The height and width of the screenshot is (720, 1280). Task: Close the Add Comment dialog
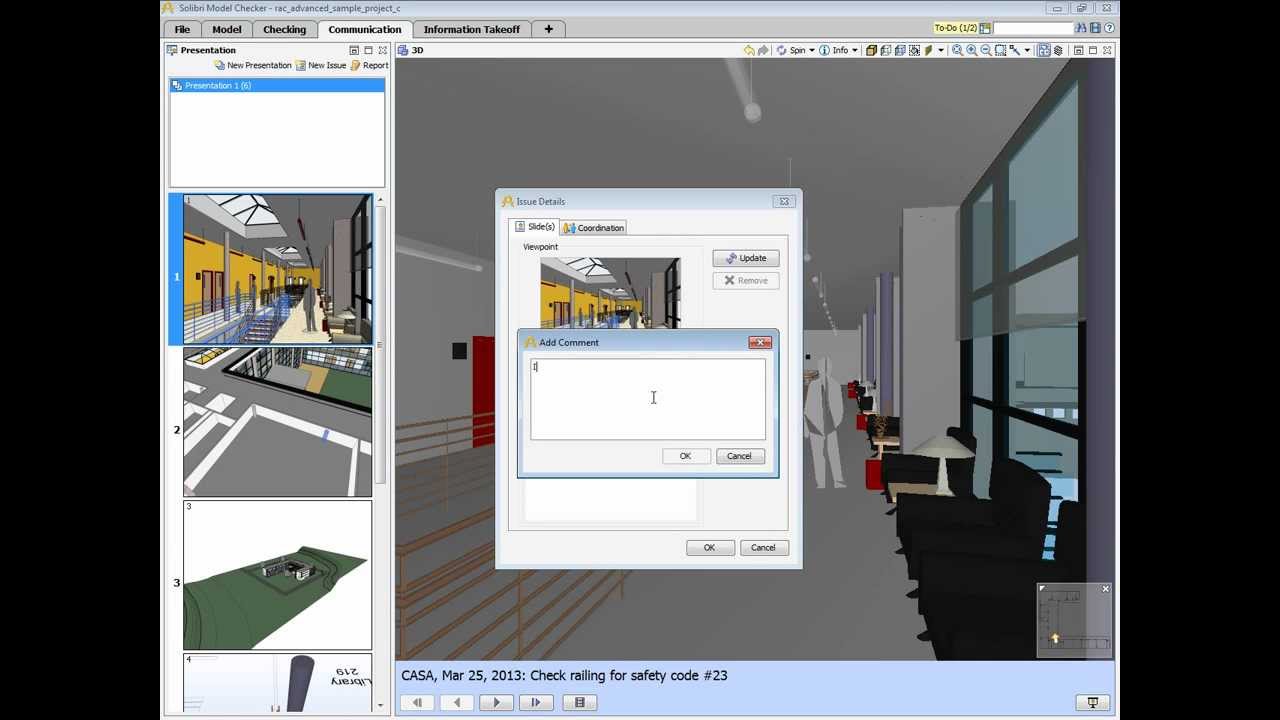760,342
